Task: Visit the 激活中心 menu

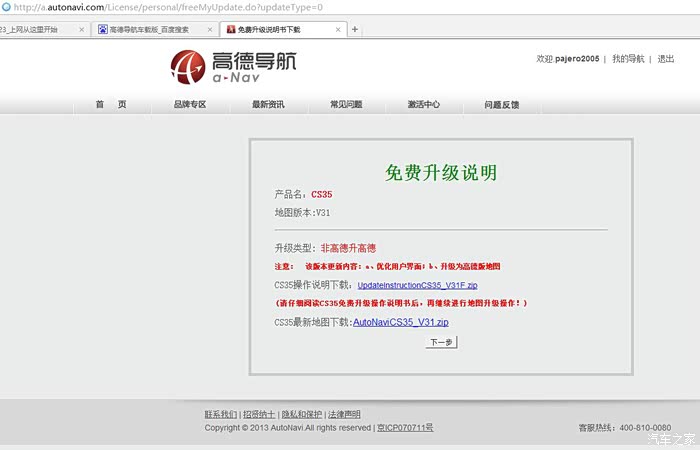Action: pos(424,104)
